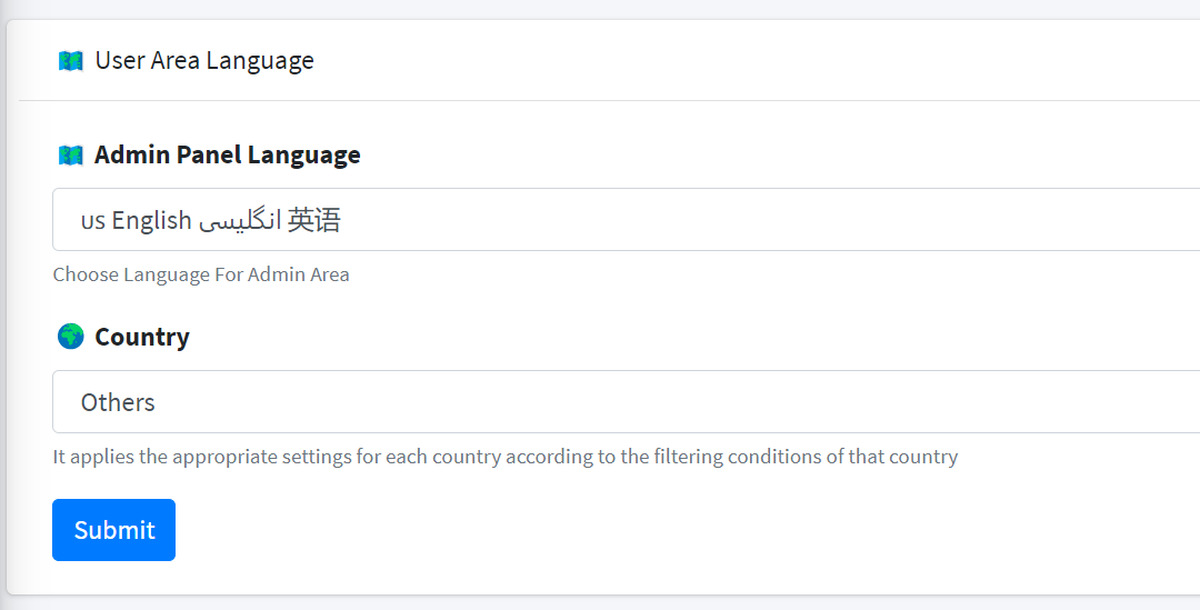Click the Chinese characters in the language selector
This screenshot has width=1200, height=610.
coord(314,220)
